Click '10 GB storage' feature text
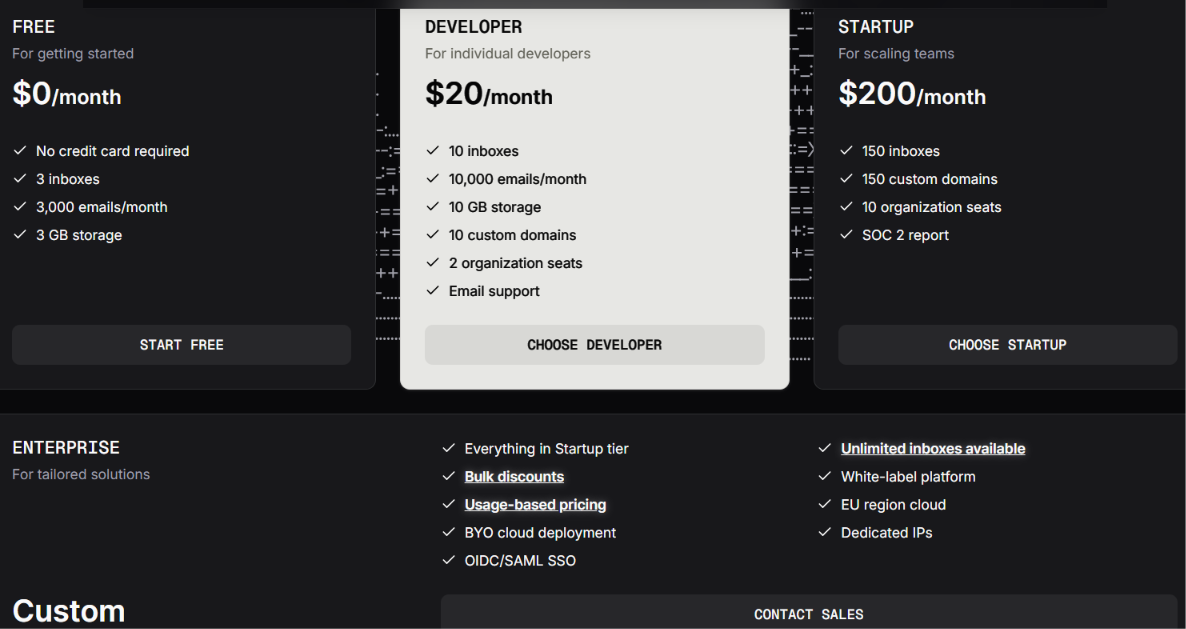Screen dimensions: 1186x629 tap(495, 207)
